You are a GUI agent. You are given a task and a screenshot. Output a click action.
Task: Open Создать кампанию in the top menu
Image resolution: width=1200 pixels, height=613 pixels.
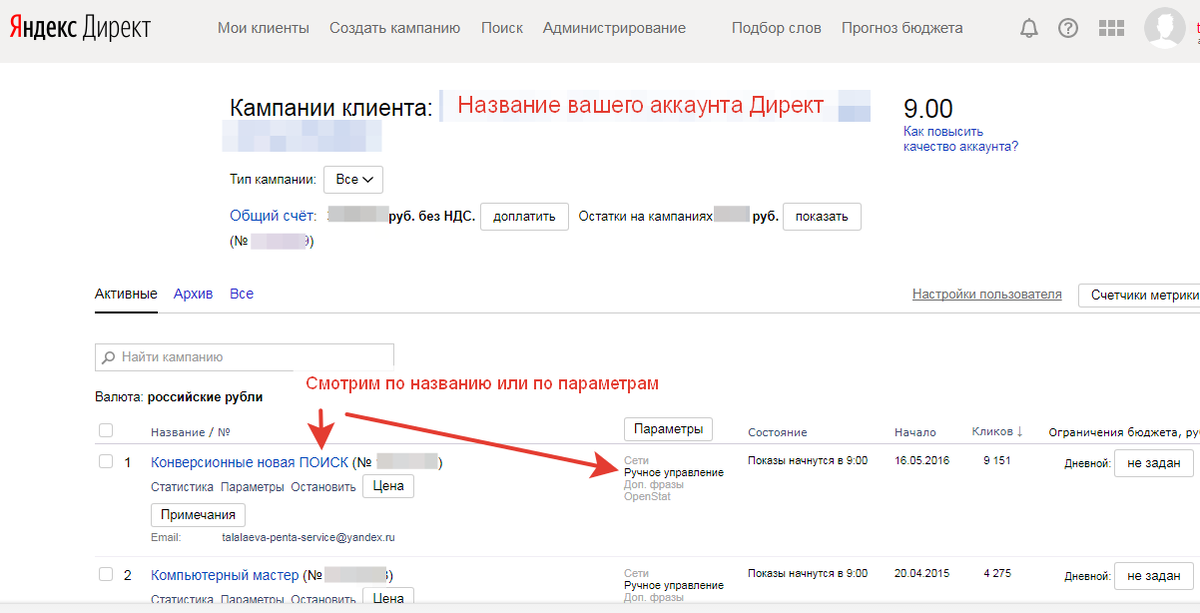(395, 28)
